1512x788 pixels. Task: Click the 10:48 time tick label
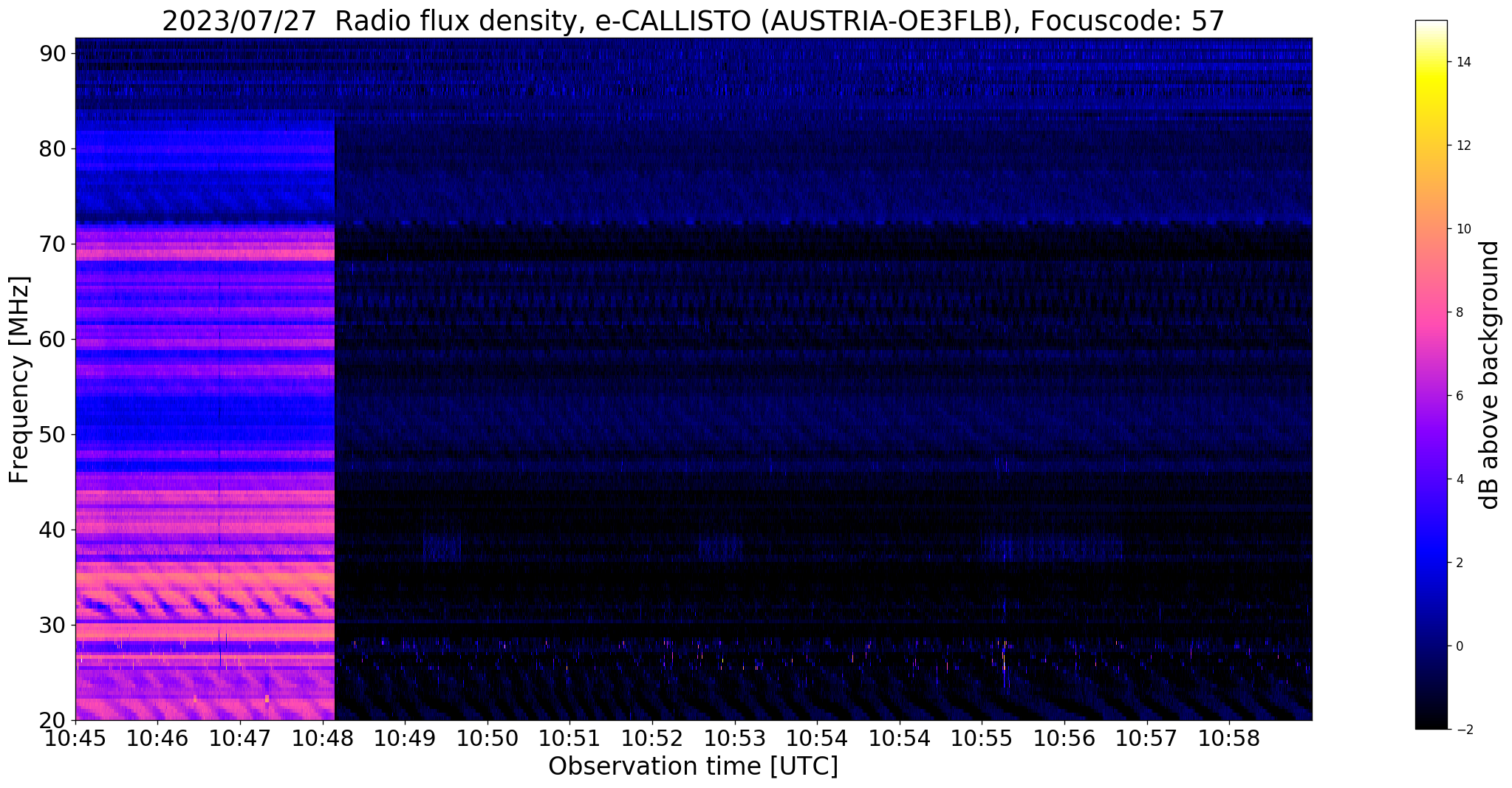point(323,739)
